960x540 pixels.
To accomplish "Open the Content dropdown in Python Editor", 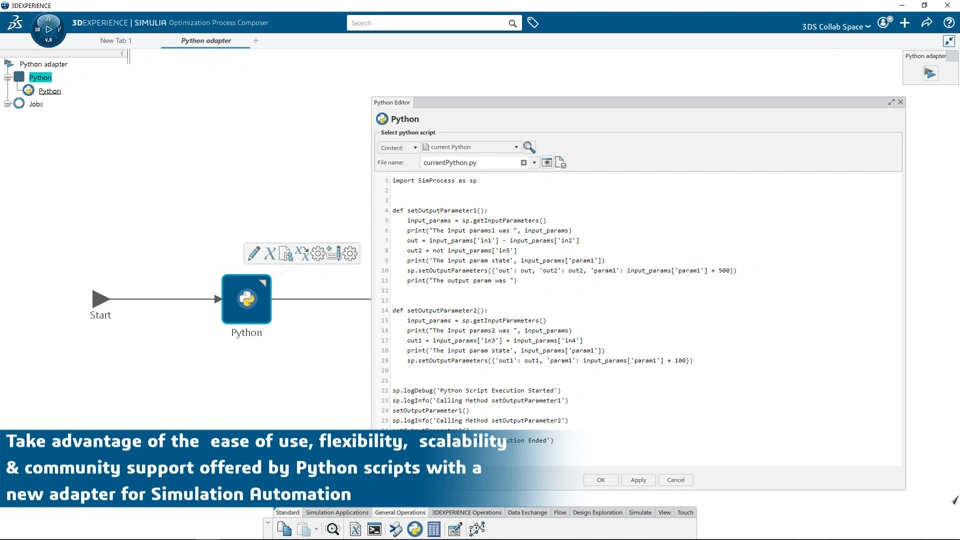I will [399, 148].
